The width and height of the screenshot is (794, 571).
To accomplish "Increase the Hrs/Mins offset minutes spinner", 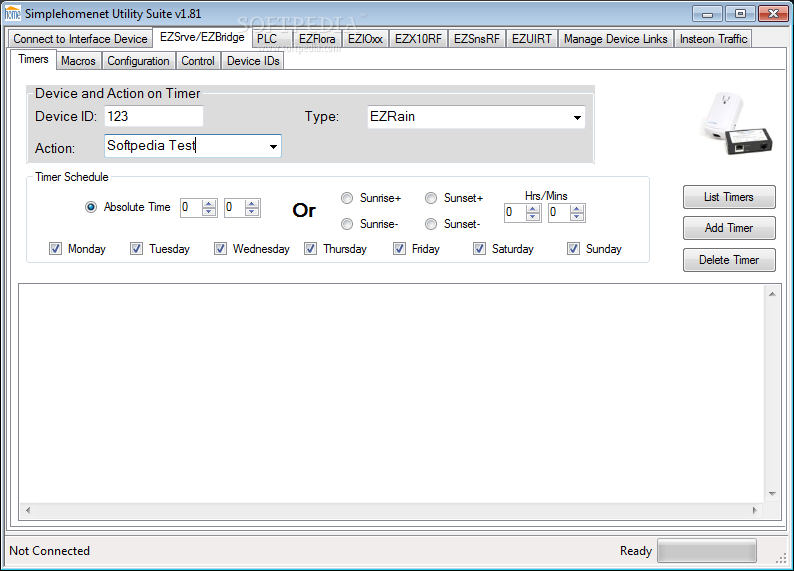I will pyautogui.click(x=577, y=209).
